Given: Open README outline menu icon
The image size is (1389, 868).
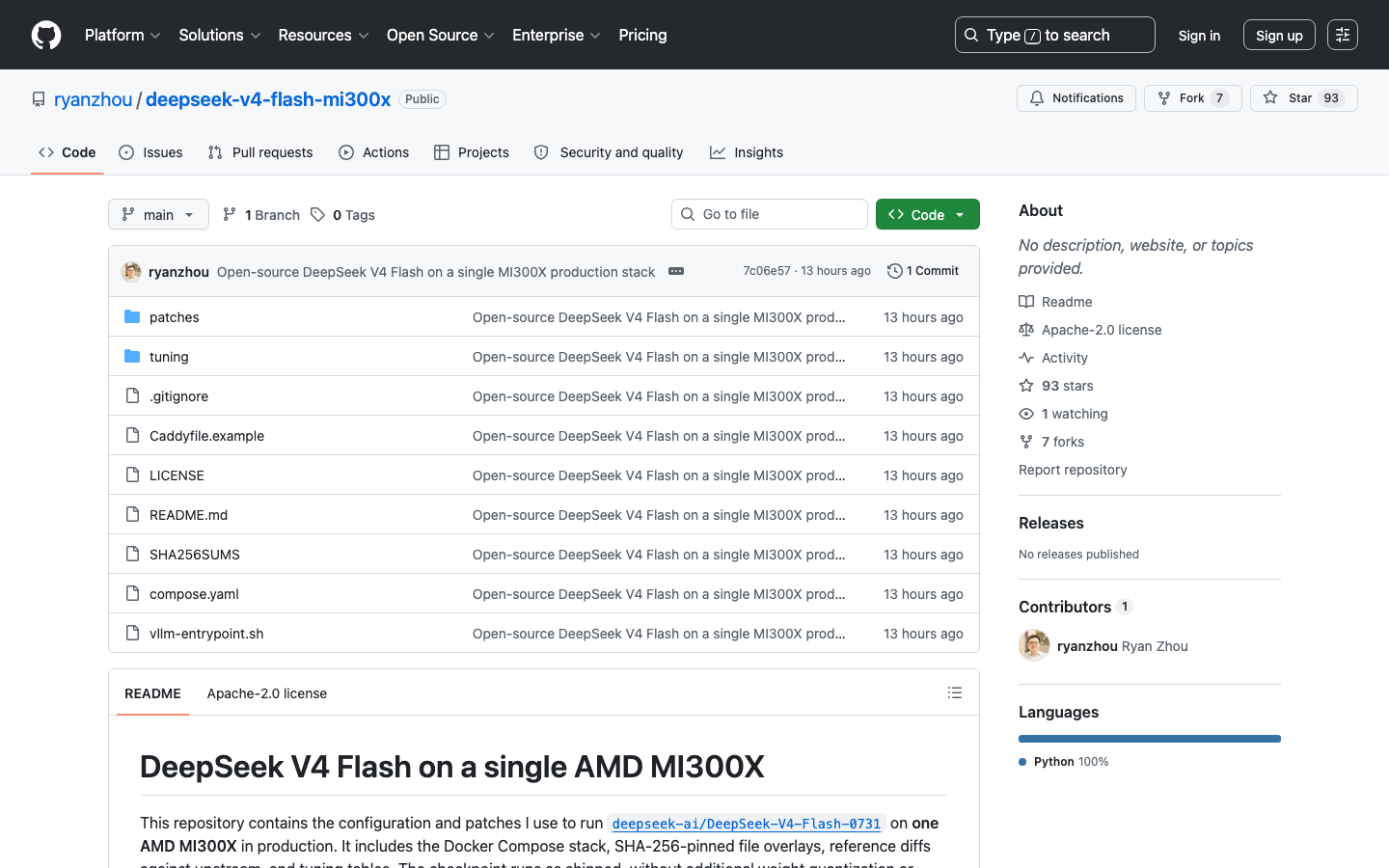Looking at the screenshot, I should point(955,692).
